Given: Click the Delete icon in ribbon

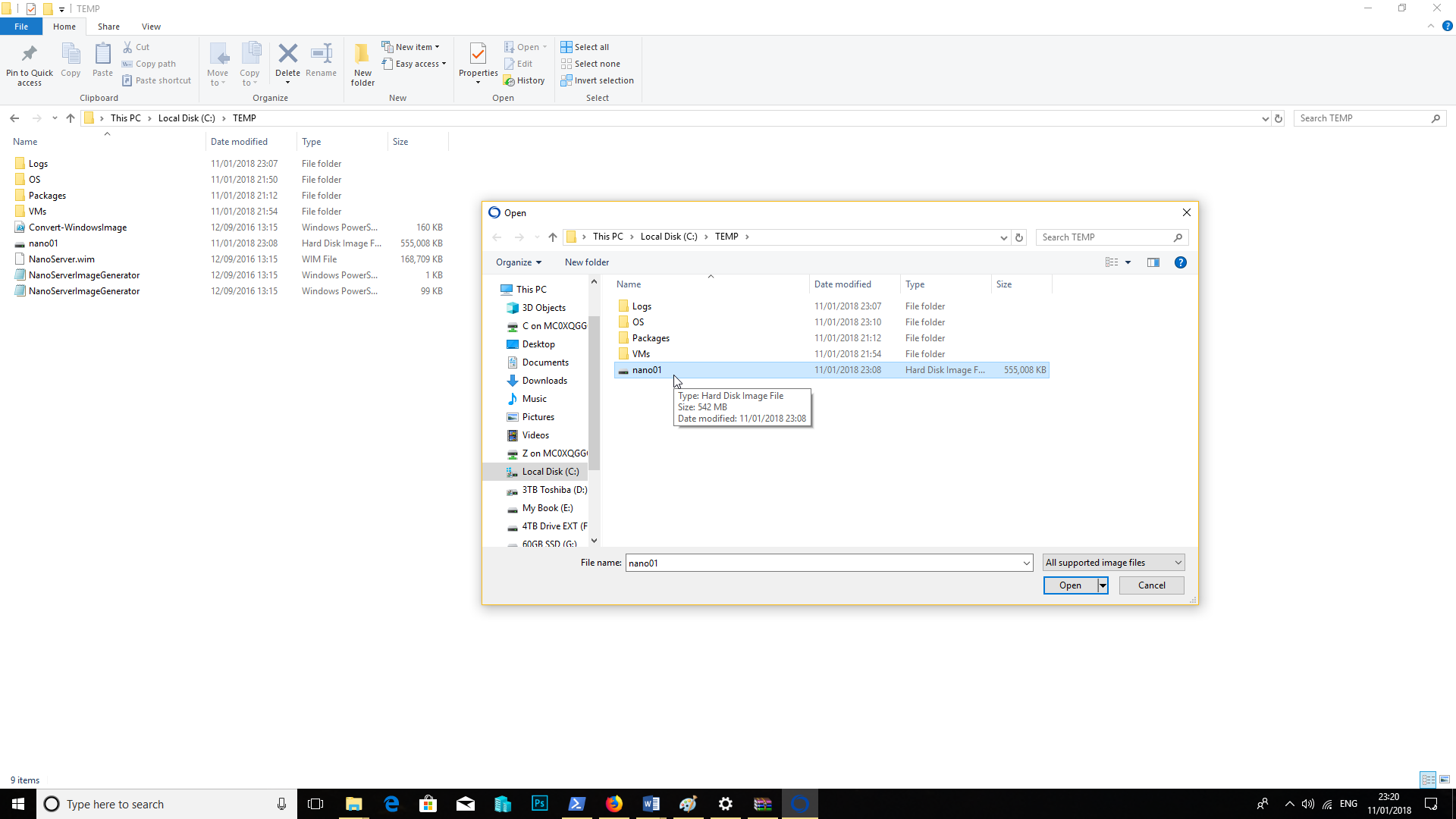Looking at the screenshot, I should (x=287, y=55).
